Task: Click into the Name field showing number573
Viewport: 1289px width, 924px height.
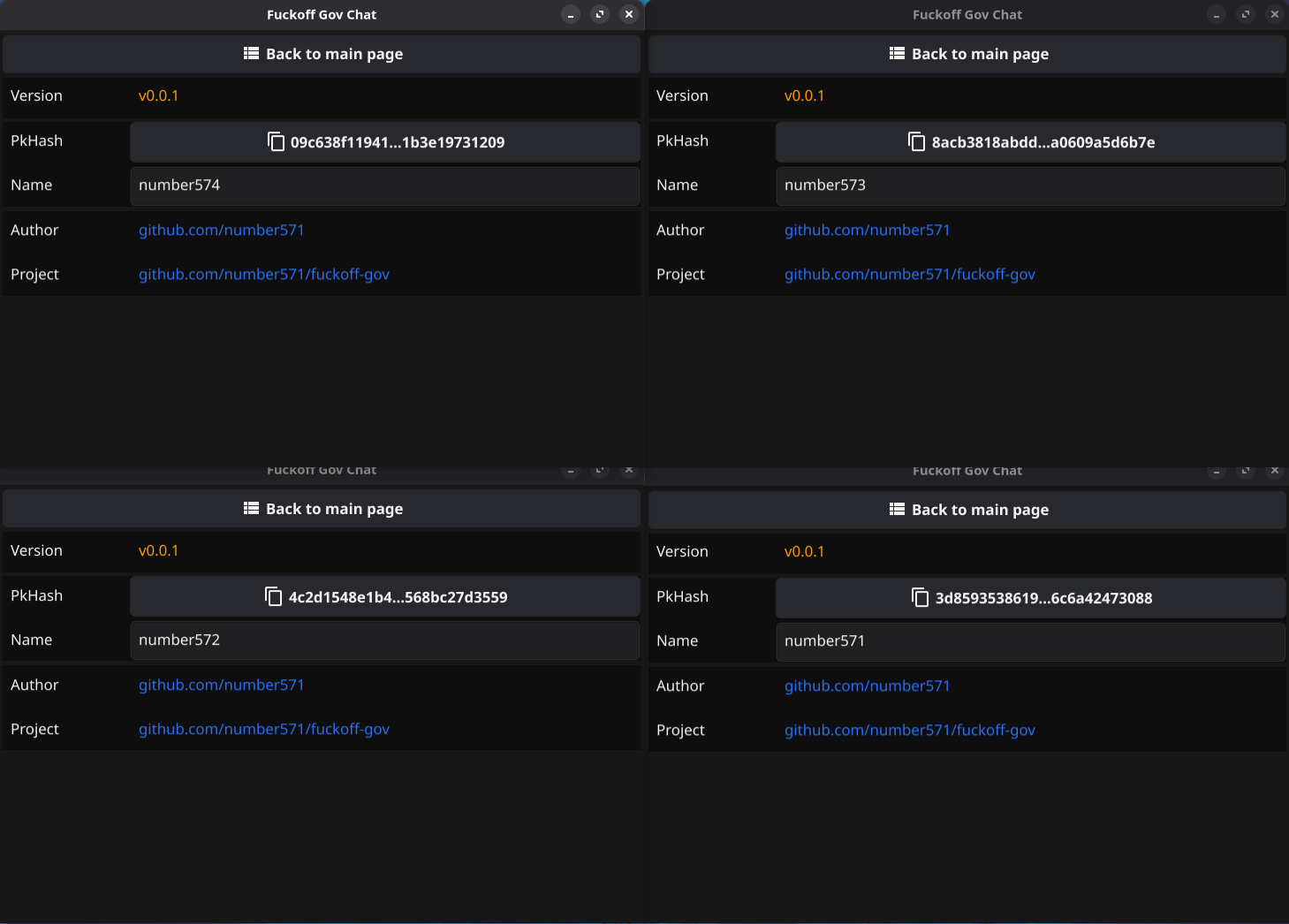Action: [1030, 186]
